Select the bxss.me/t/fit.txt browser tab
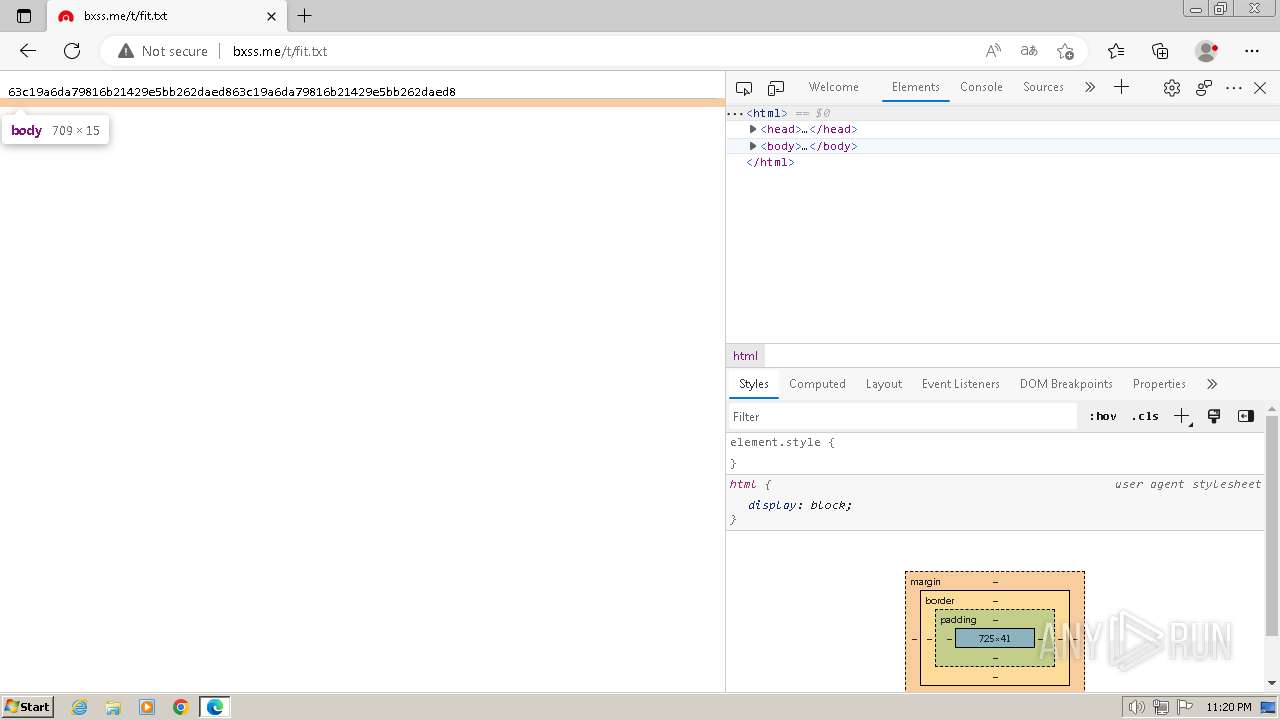 (x=166, y=16)
